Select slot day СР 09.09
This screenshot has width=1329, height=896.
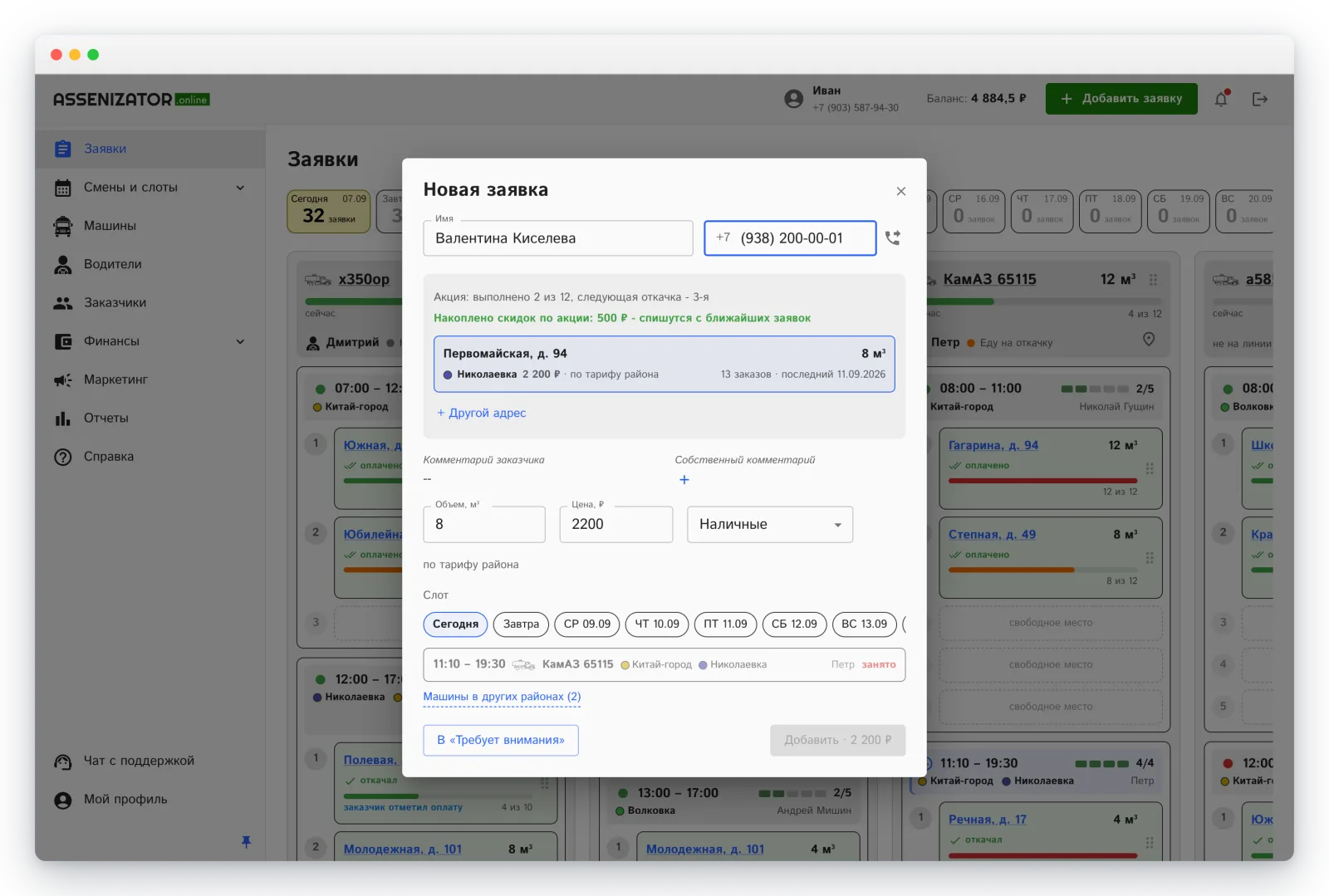point(586,624)
